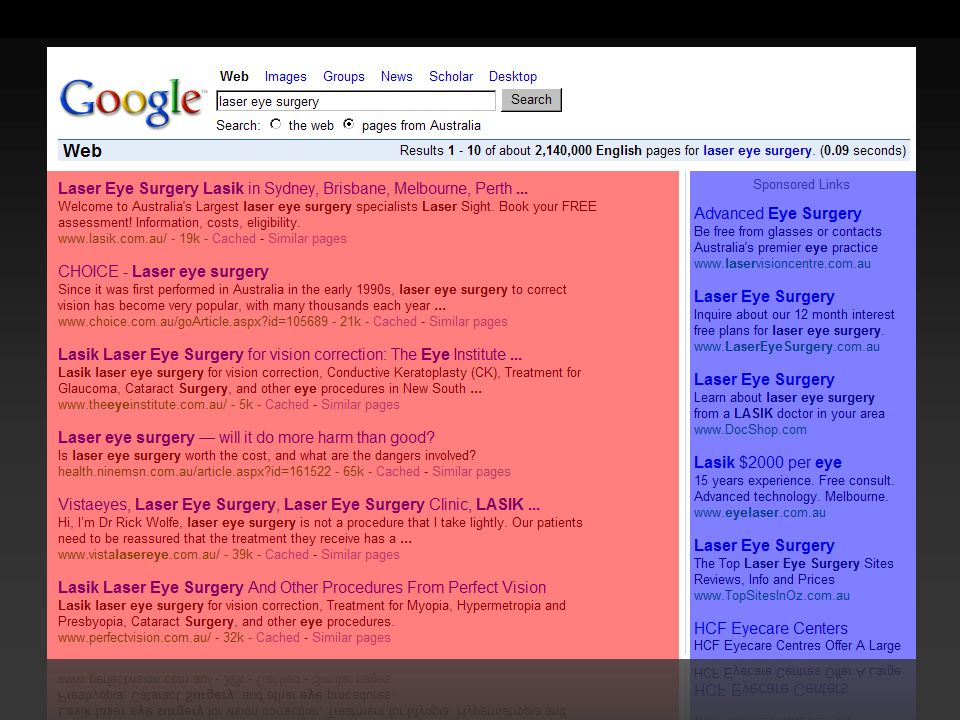Click www.LaserEyeSurgery.com.au ad URL
The image size is (960, 720).
[x=786, y=347]
